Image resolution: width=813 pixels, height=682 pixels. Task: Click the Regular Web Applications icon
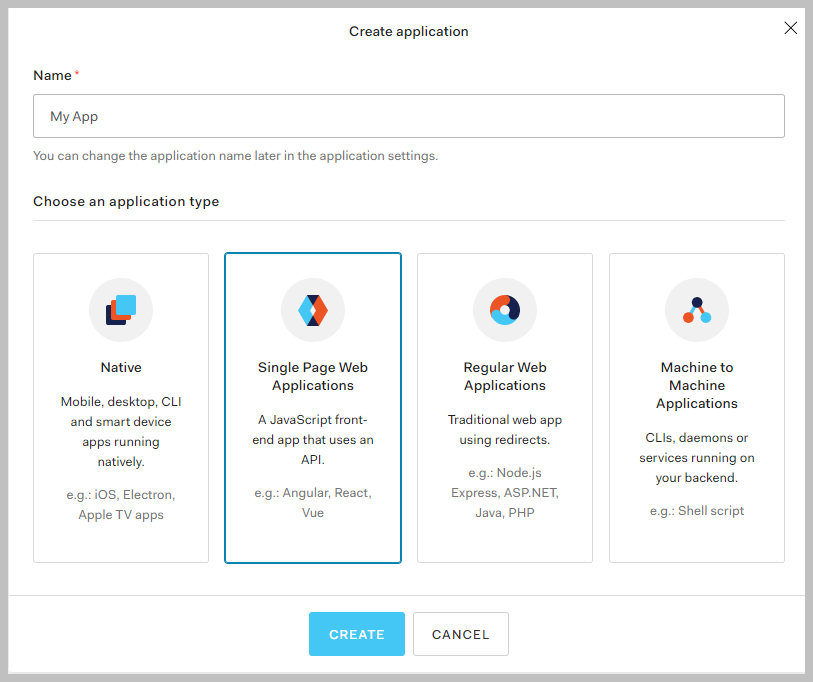pyautogui.click(x=505, y=310)
